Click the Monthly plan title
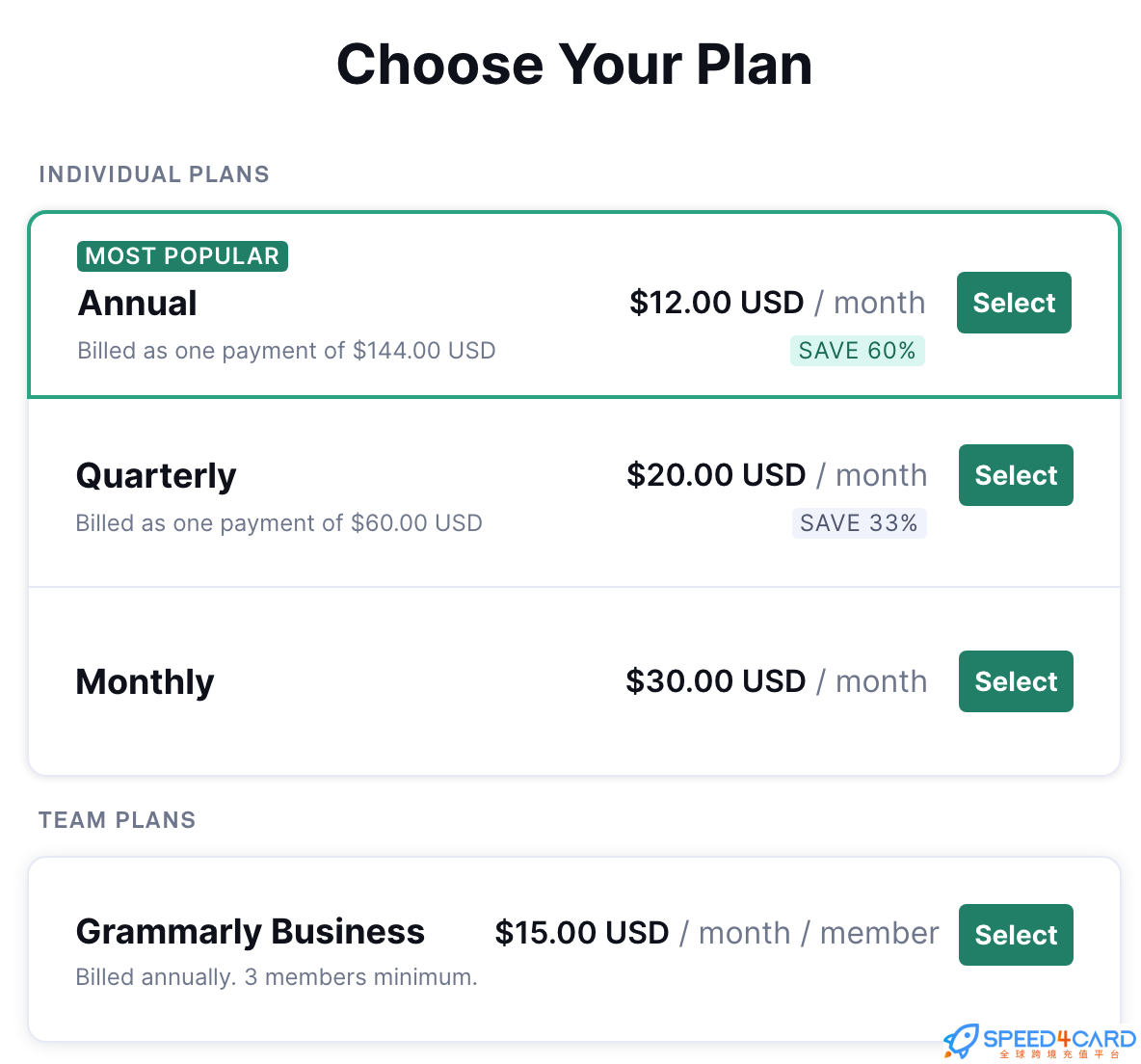1141x1064 pixels. point(146,682)
